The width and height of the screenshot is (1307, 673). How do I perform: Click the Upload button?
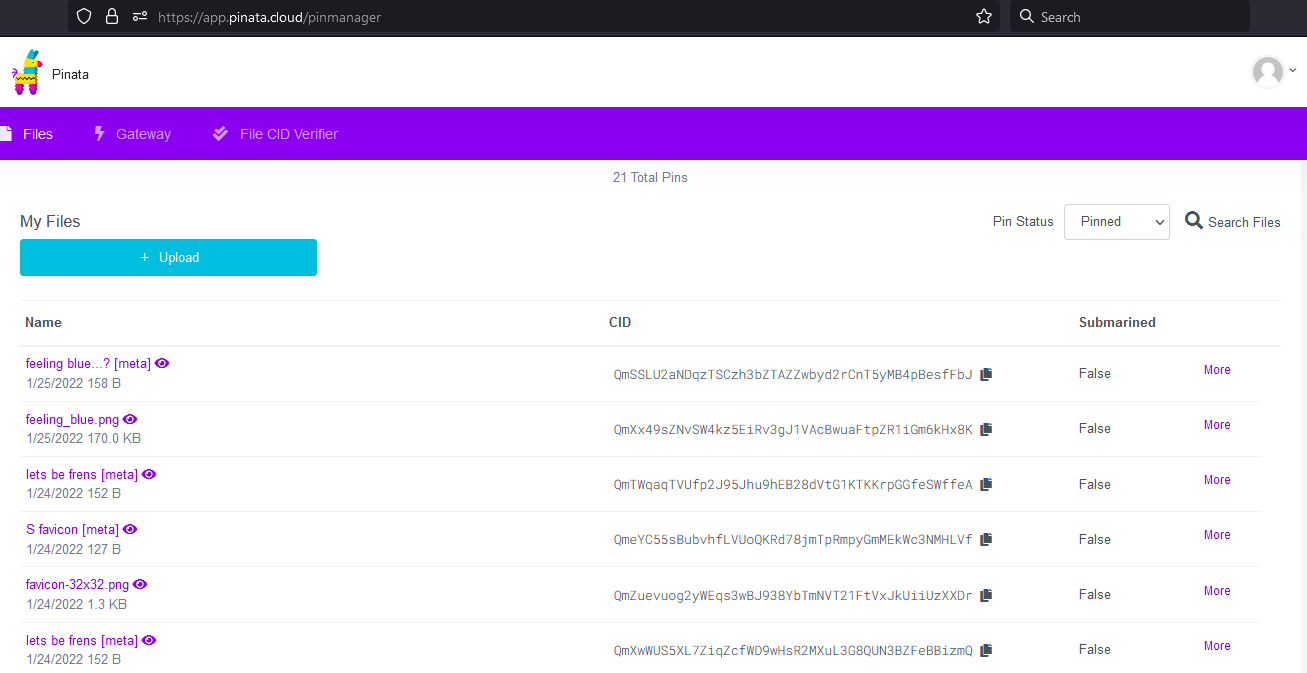(x=168, y=257)
